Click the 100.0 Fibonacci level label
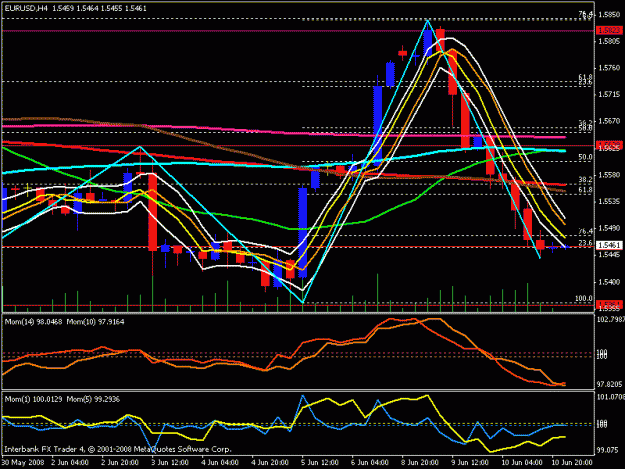The height and width of the screenshot is (469, 625). pos(584,298)
